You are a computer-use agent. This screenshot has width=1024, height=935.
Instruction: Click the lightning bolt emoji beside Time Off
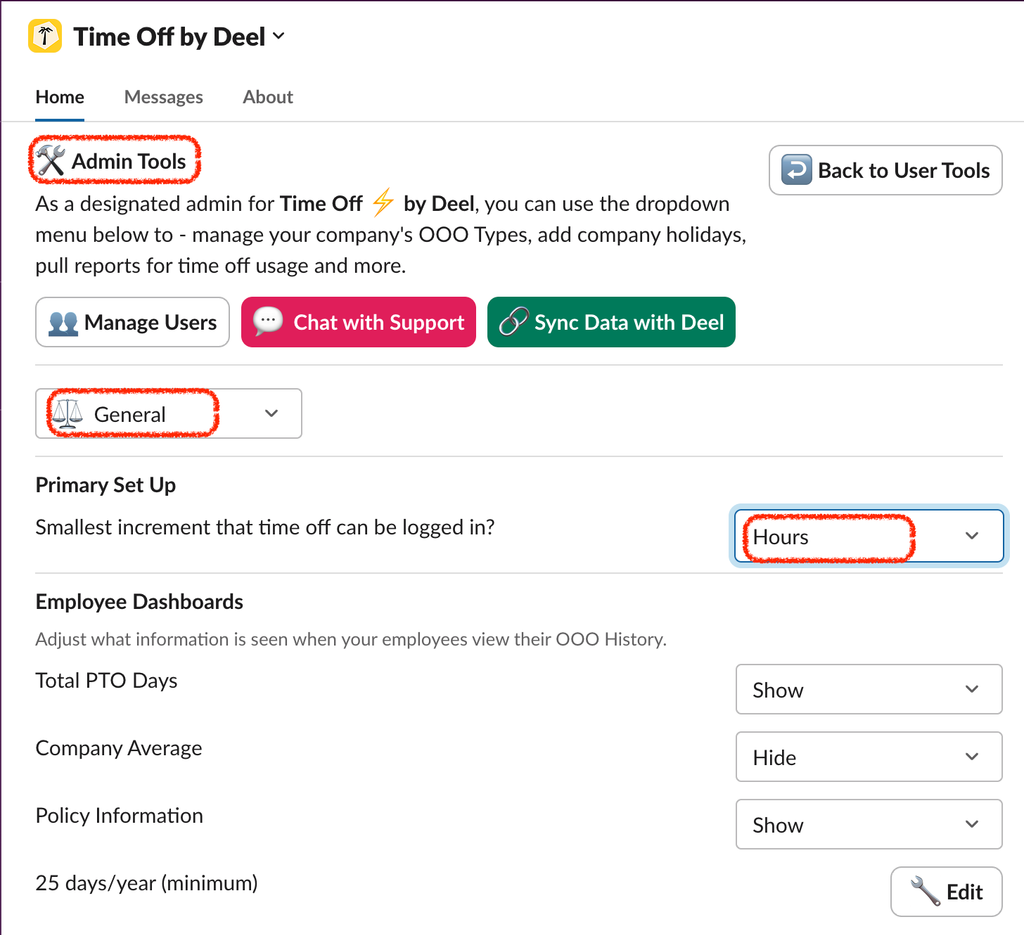coord(383,204)
